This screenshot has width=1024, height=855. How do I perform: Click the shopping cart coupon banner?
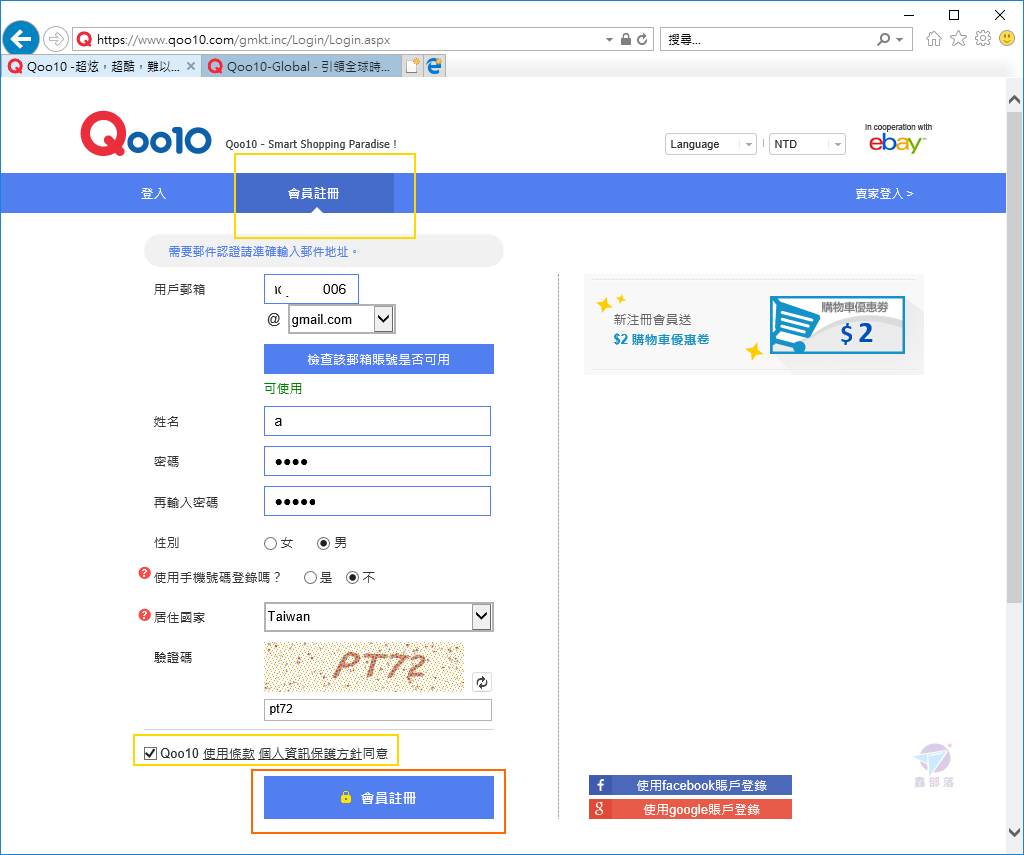(754, 325)
